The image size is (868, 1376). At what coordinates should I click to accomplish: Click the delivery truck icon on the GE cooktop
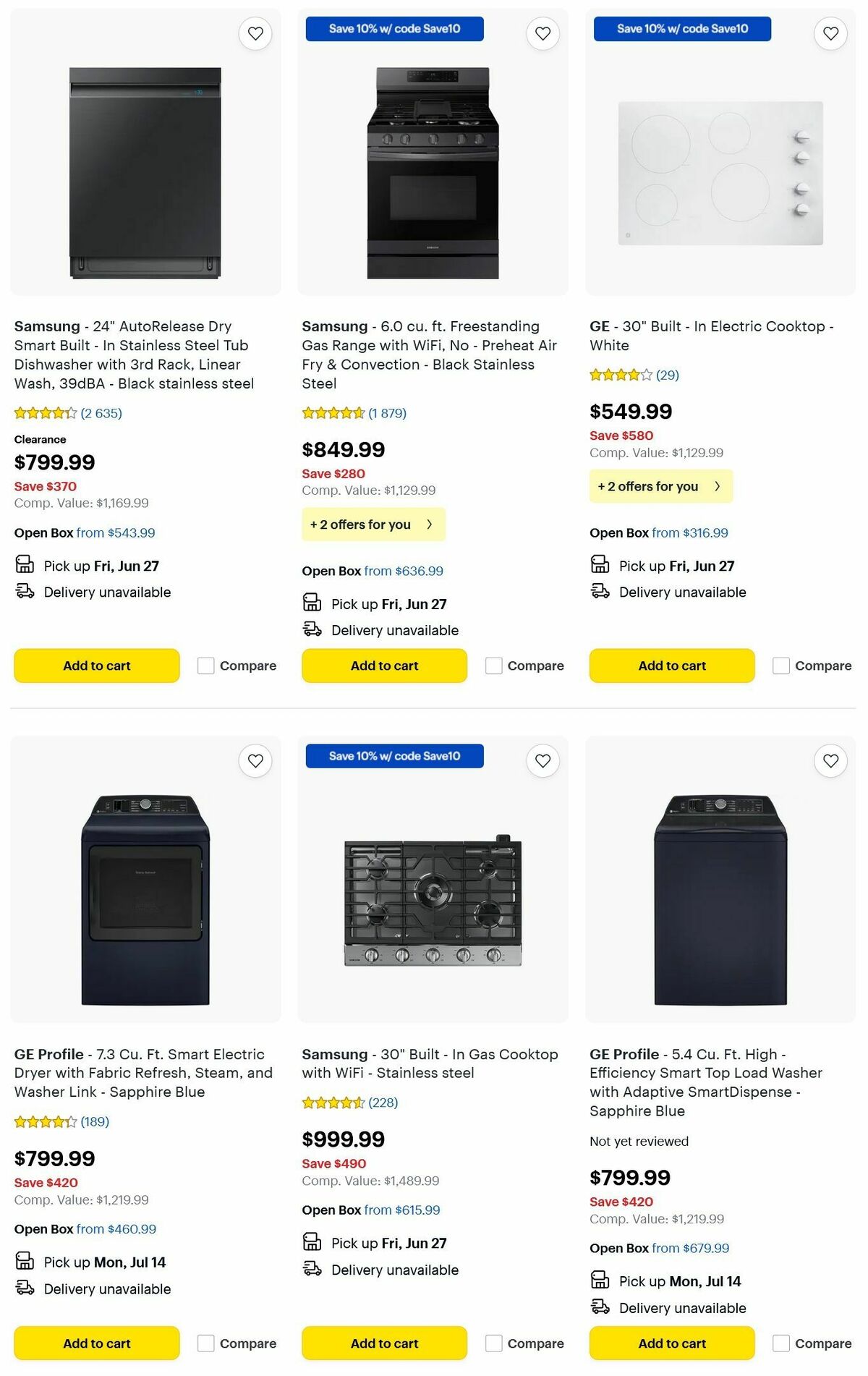pyautogui.click(x=599, y=592)
